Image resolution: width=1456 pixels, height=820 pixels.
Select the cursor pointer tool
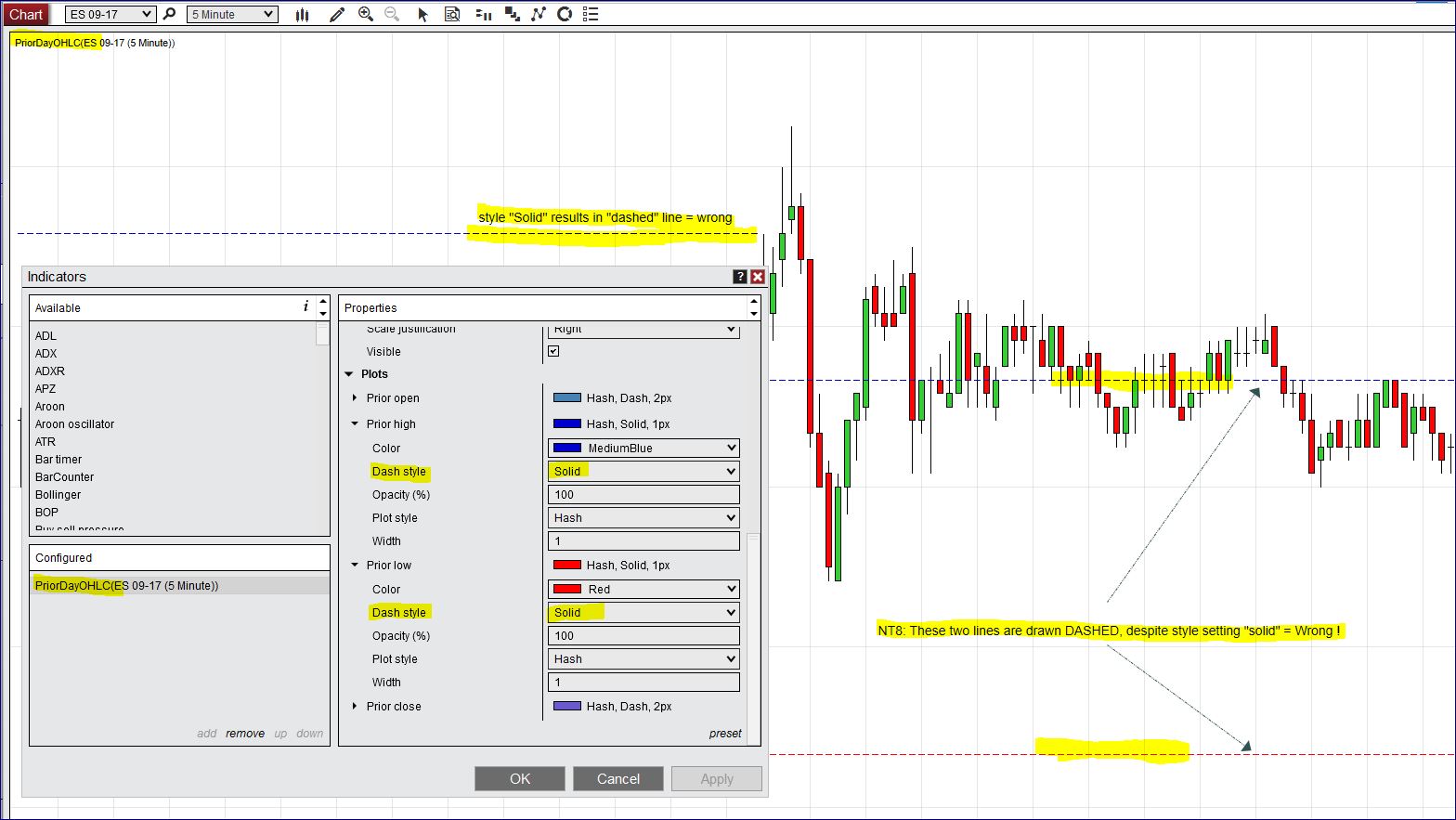point(422,14)
